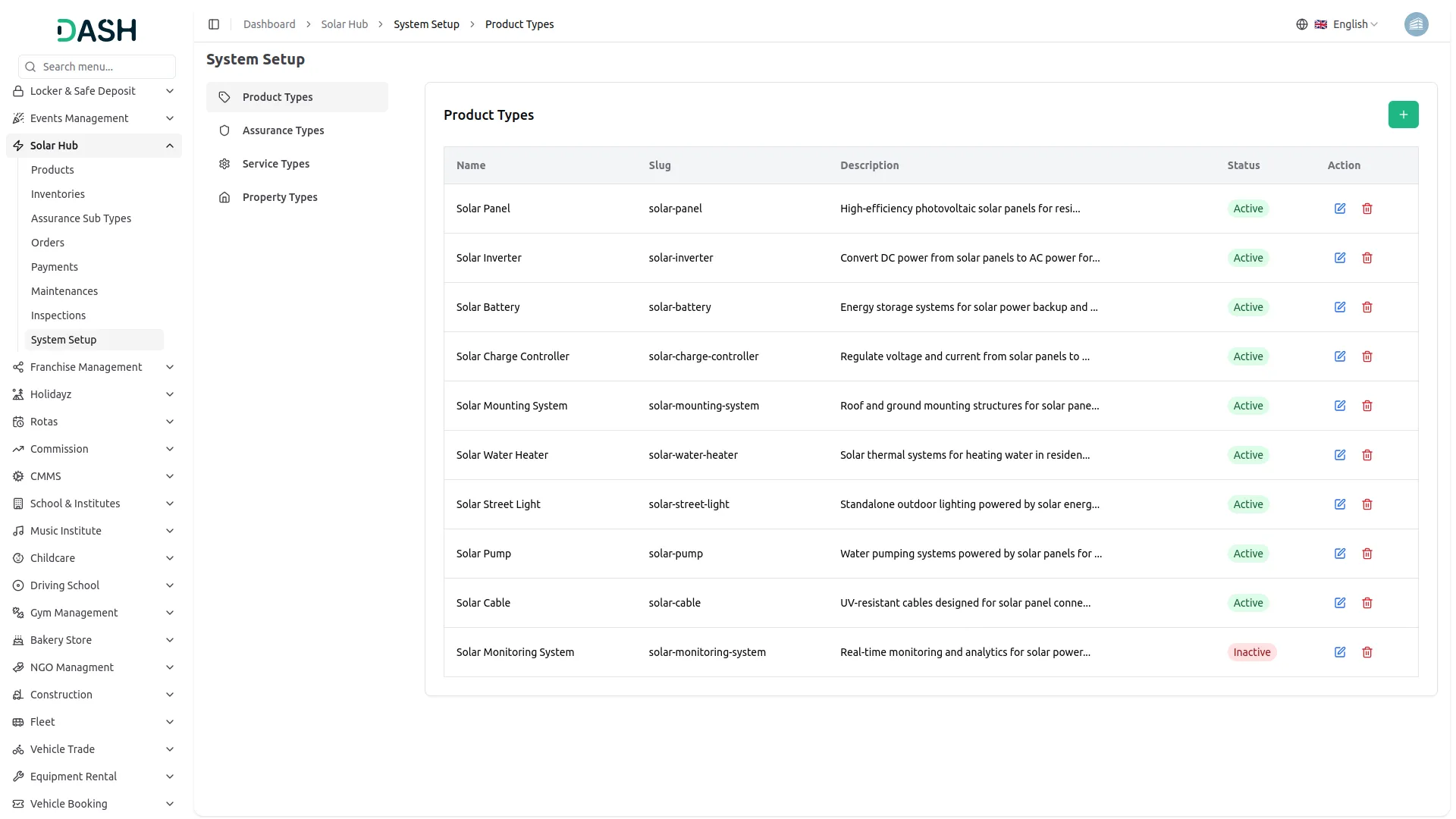This screenshot has width=1456, height=819.
Task: Edit the Solar Monitoring System entry
Action: coord(1340,652)
